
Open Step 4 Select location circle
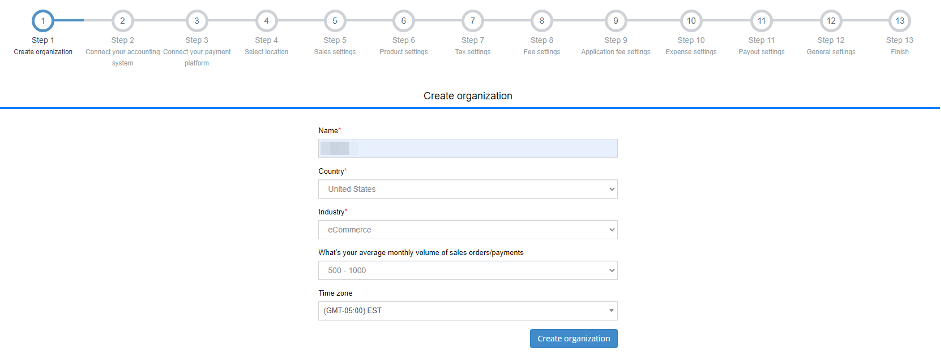[x=266, y=21]
